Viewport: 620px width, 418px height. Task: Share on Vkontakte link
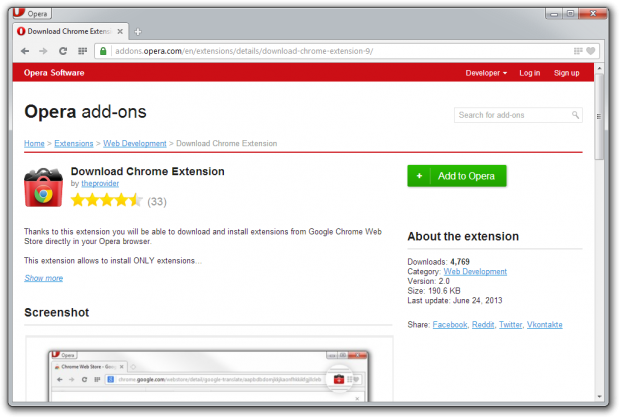pos(544,325)
